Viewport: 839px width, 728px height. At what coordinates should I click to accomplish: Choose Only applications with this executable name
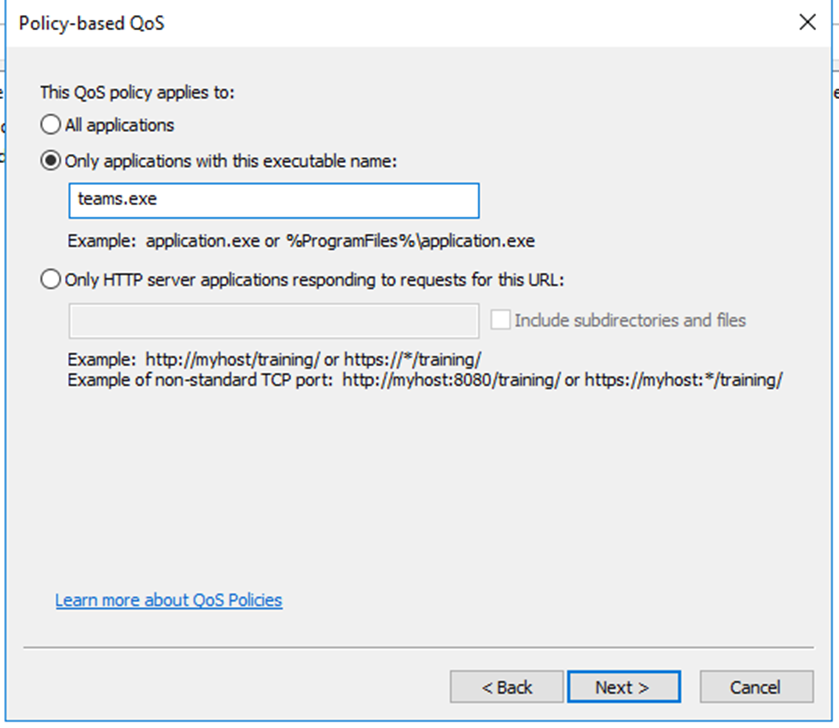[x=50, y=160]
